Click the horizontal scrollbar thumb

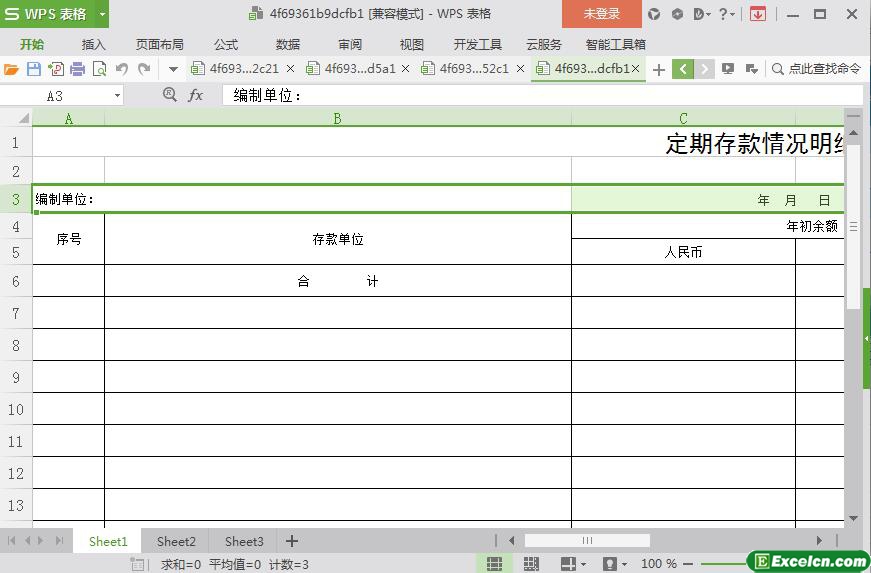click(x=587, y=541)
